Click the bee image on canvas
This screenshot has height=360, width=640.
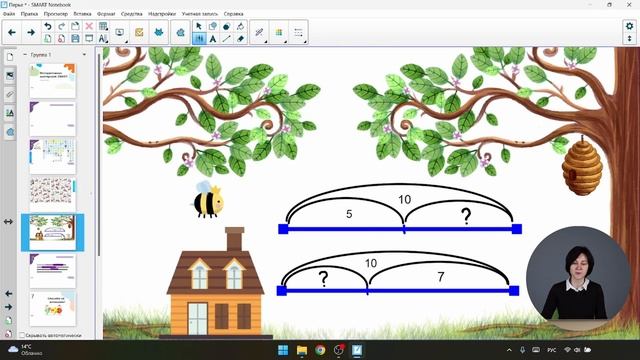tap(208, 200)
